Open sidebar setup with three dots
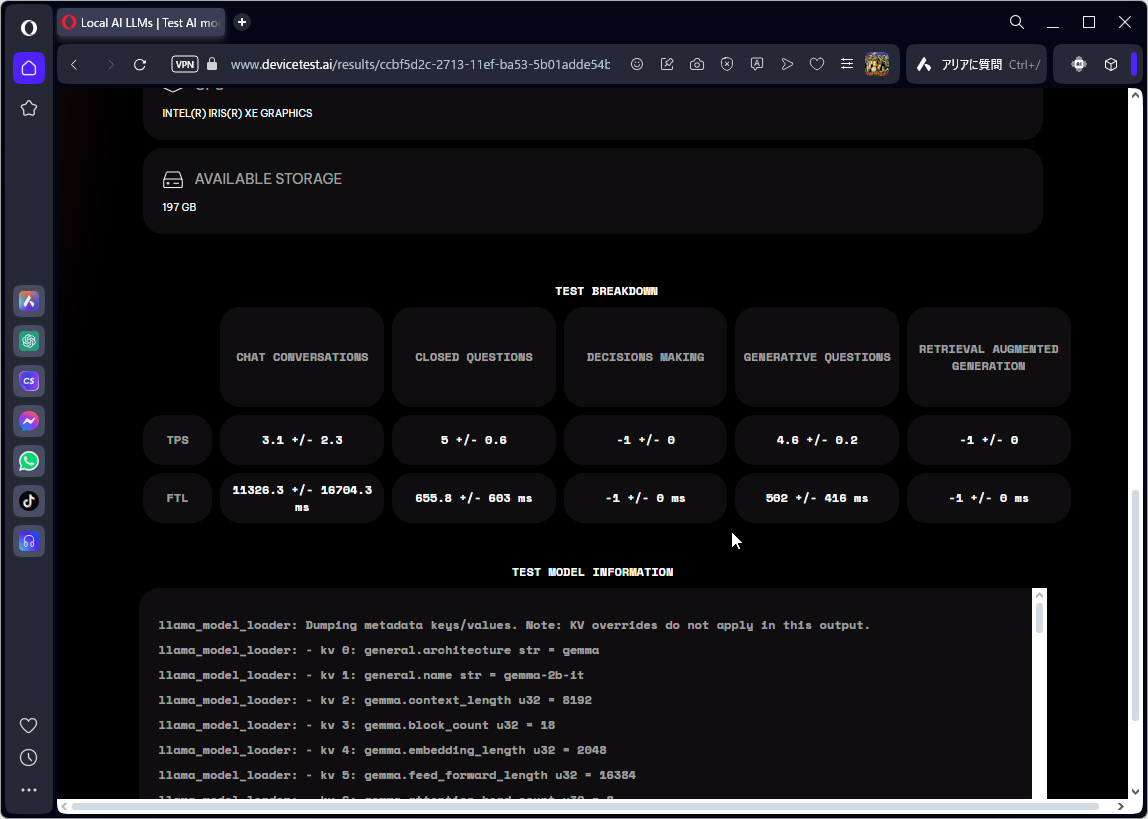 (28, 789)
